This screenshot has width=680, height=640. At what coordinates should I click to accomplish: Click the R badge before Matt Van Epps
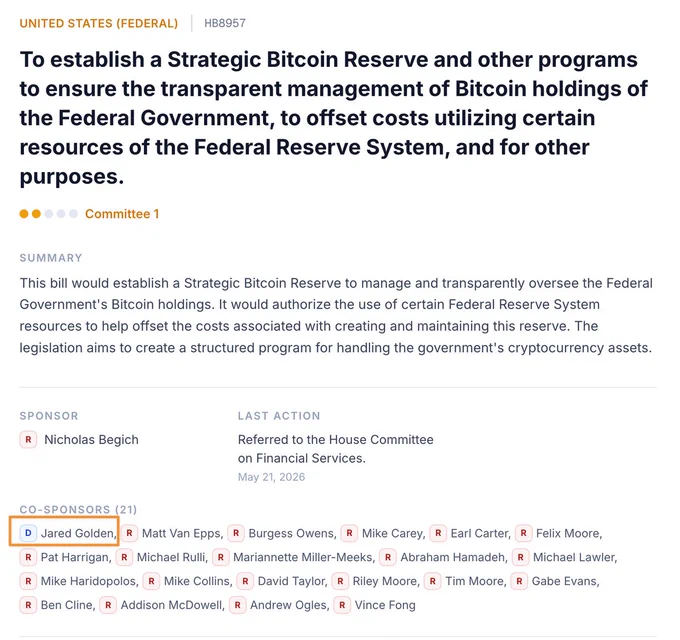(x=129, y=533)
